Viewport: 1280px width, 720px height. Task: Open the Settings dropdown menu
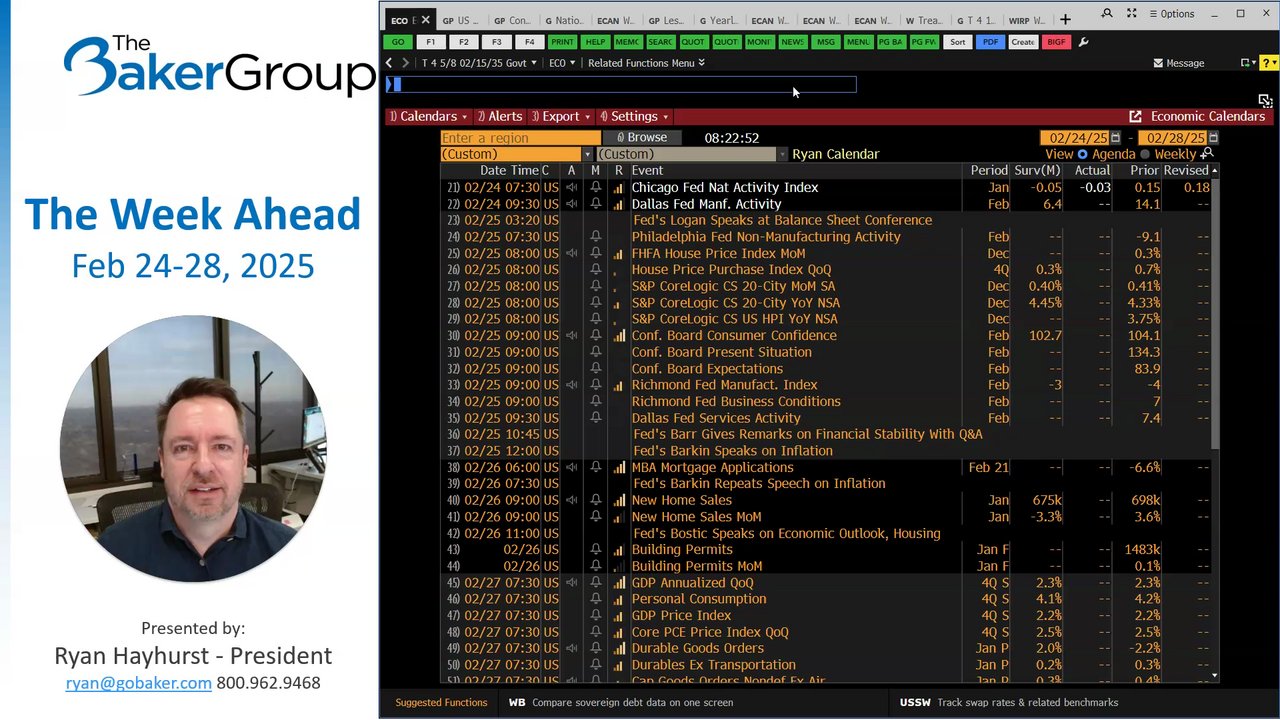pos(634,117)
